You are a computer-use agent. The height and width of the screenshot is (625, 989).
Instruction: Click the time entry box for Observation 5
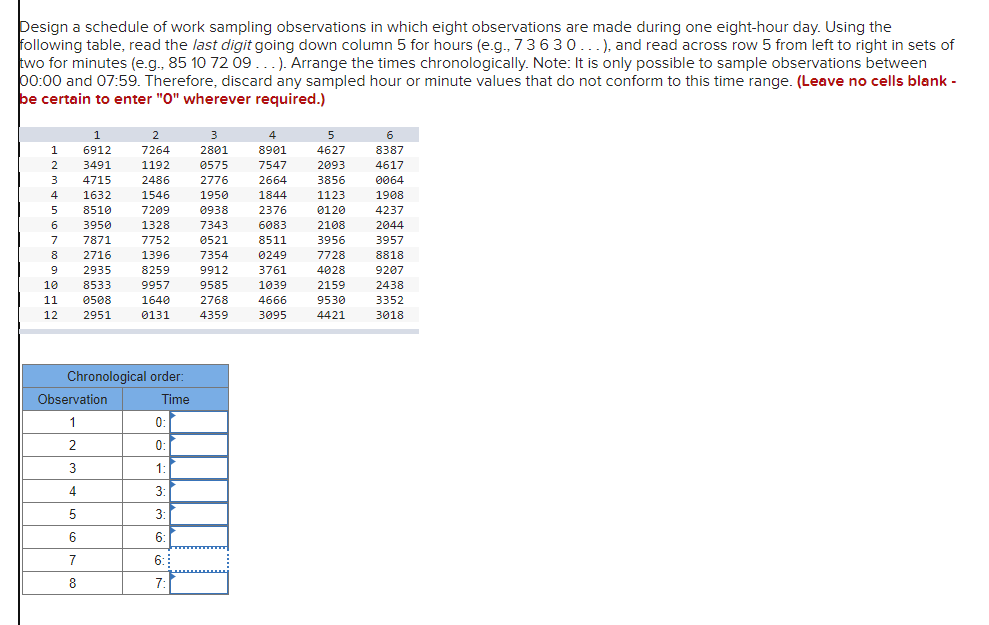(200, 512)
